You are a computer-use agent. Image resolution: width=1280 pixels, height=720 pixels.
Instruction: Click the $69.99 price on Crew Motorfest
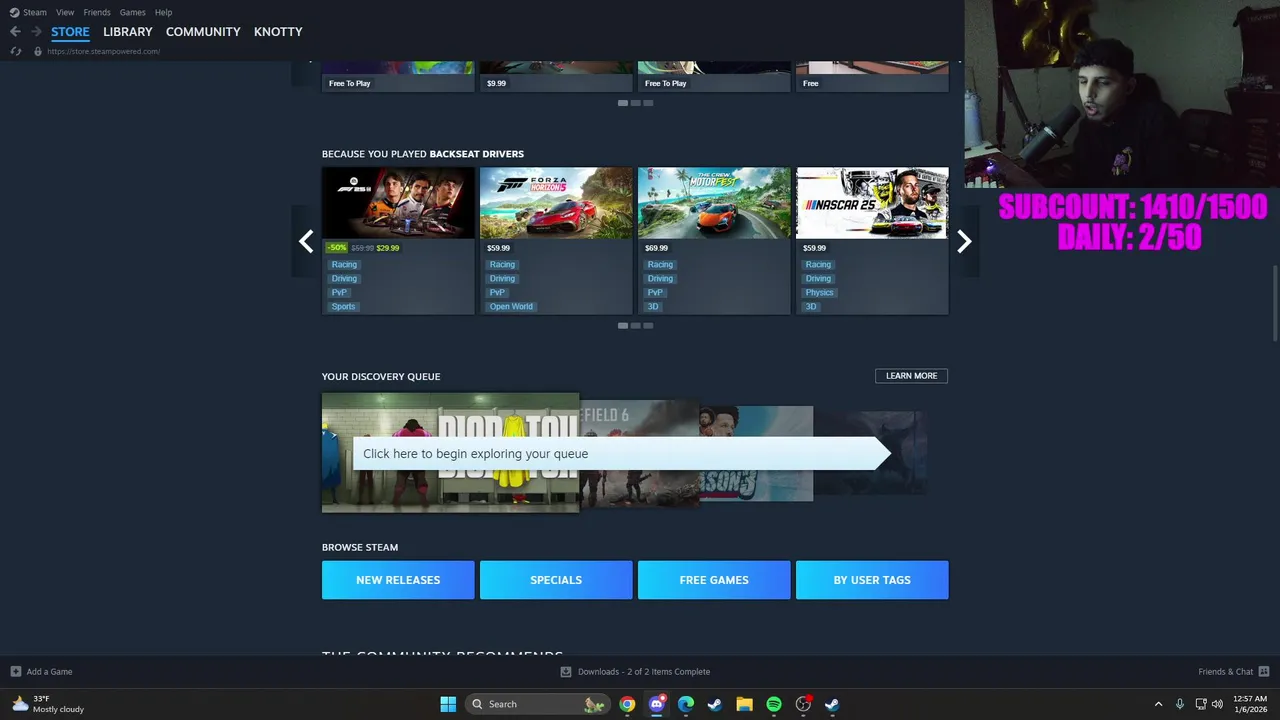(656, 248)
